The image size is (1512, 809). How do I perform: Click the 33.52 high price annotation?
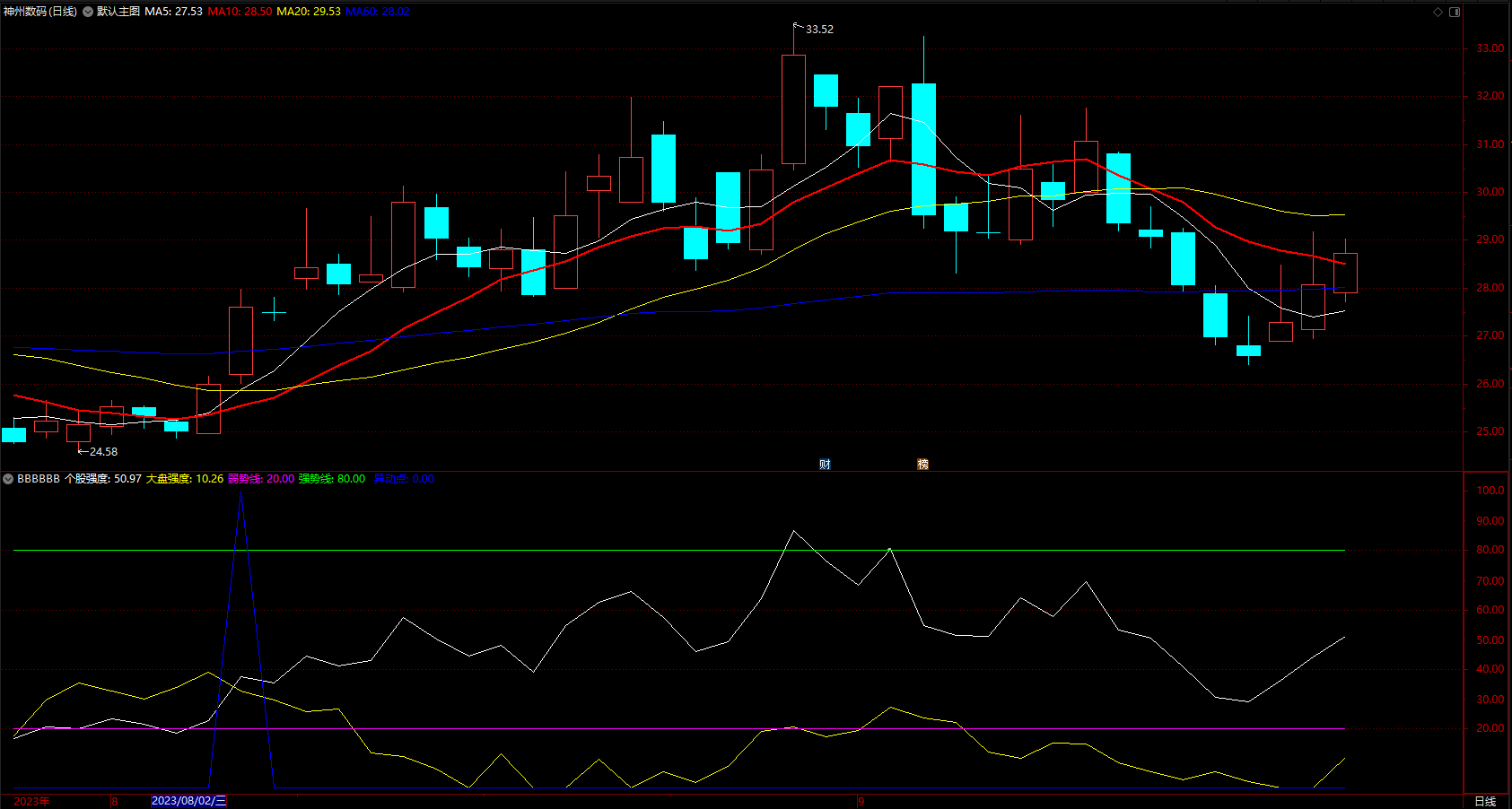pyautogui.click(x=819, y=30)
